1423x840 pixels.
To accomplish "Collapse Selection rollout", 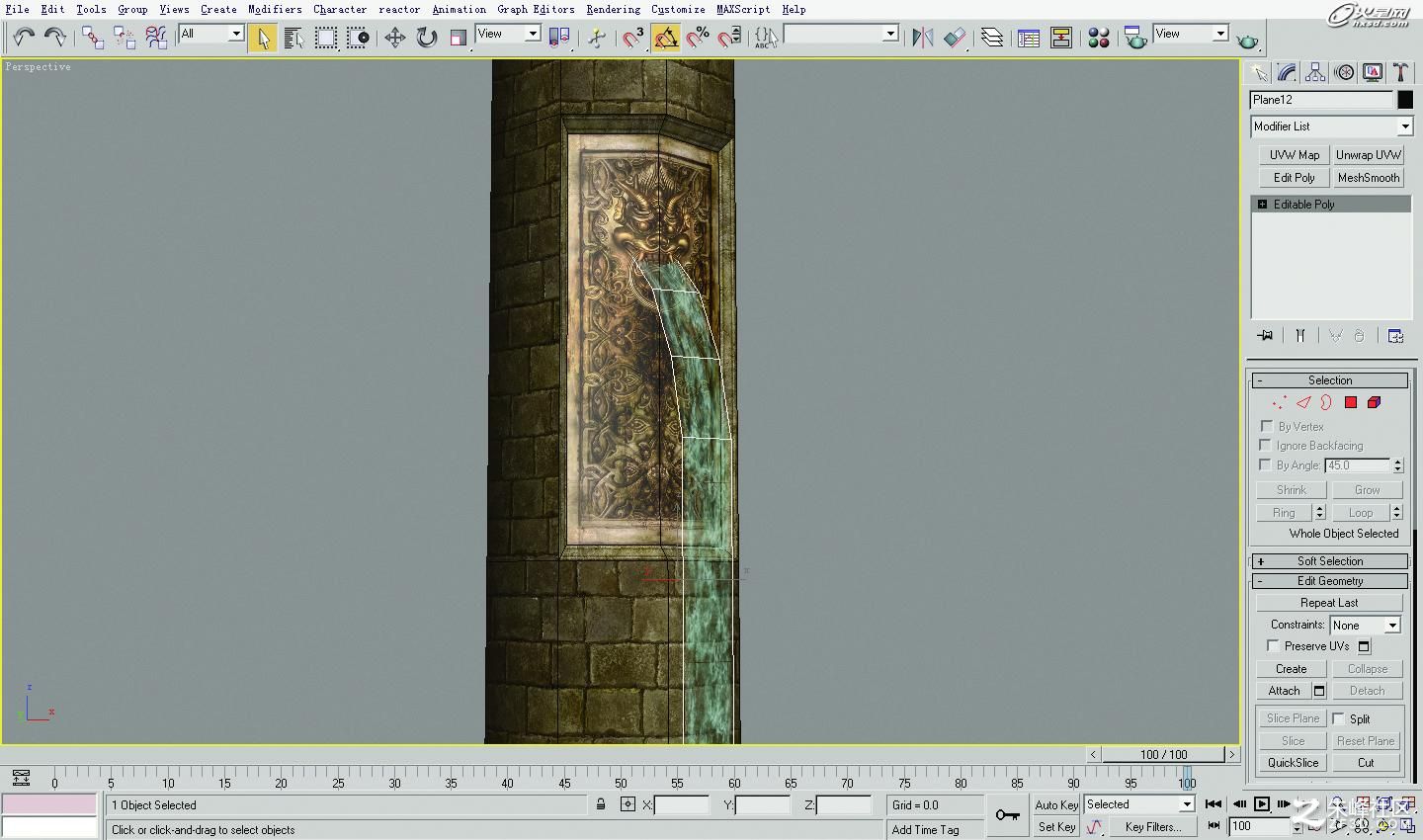I will (x=1330, y=380).
